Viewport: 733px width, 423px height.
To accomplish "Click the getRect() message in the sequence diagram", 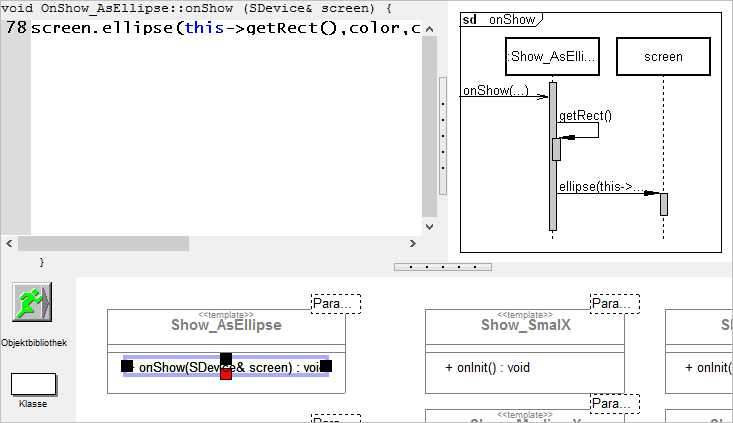I will [x=585, y=116].
